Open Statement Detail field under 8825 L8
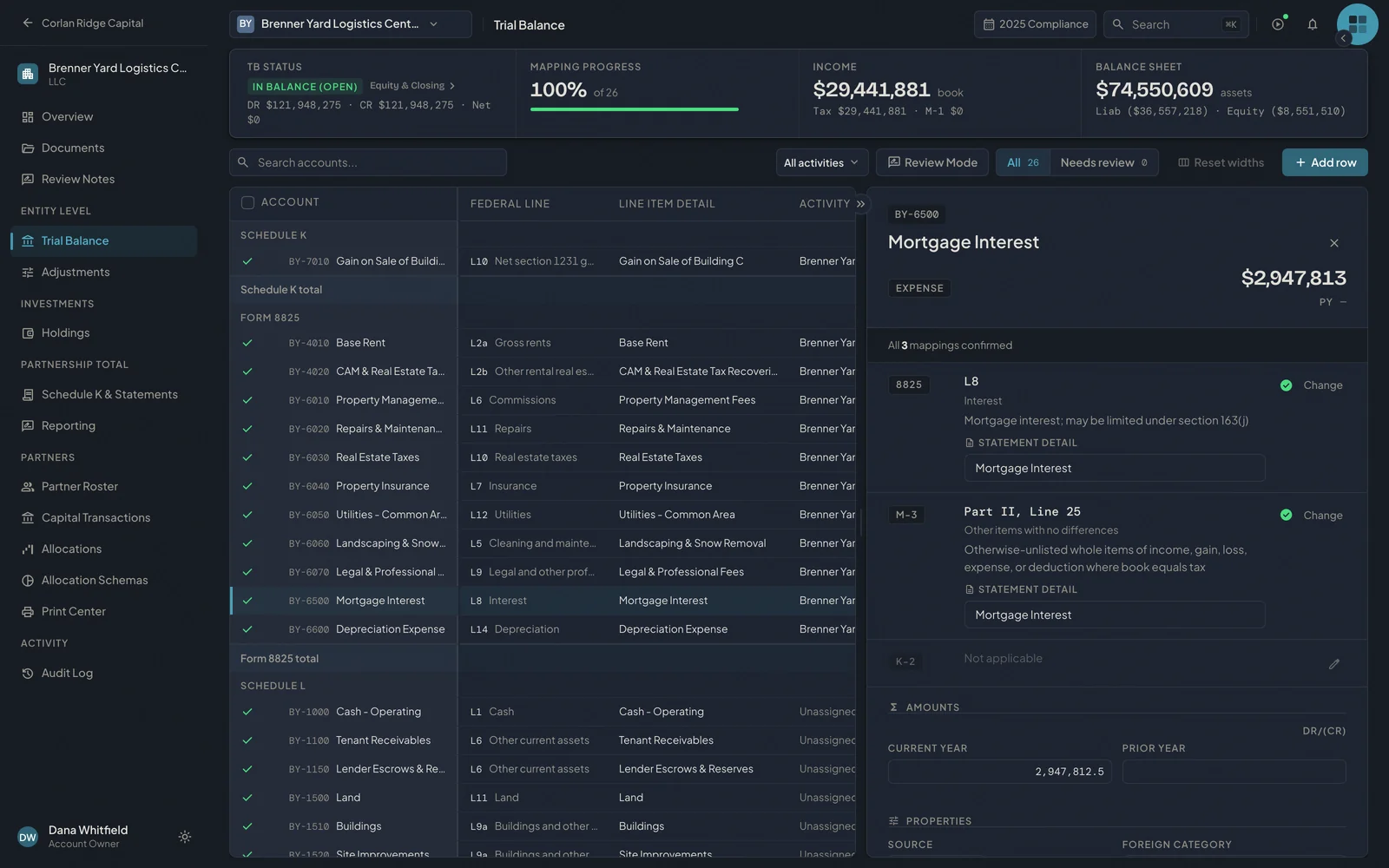 coord(1115,468)
